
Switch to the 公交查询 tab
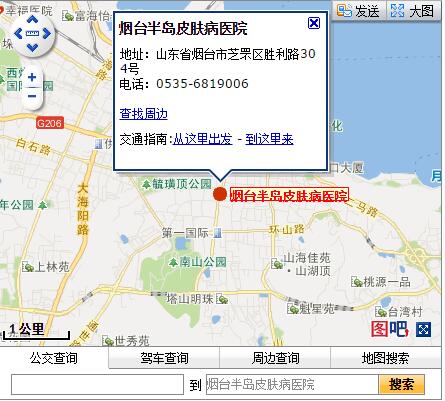tap(54, 358)
